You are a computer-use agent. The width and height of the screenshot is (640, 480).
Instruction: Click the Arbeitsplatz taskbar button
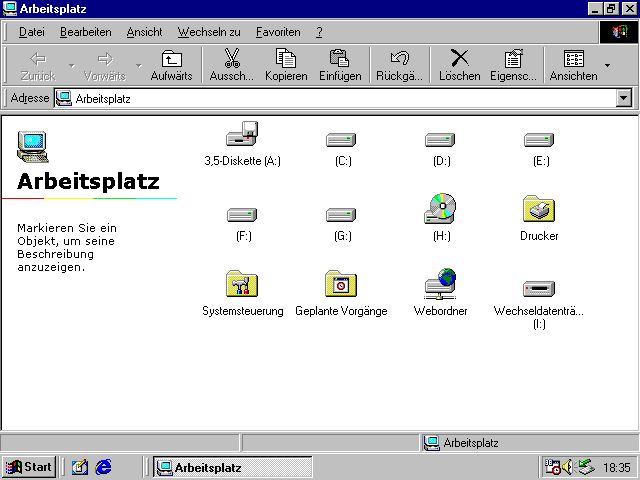coord(233,467)
